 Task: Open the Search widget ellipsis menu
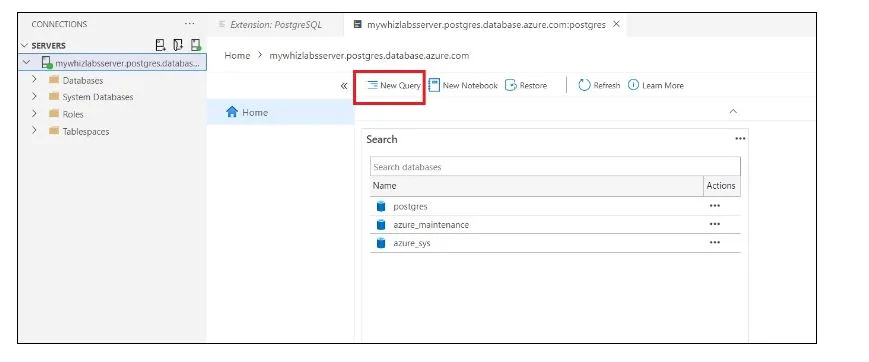740,139
